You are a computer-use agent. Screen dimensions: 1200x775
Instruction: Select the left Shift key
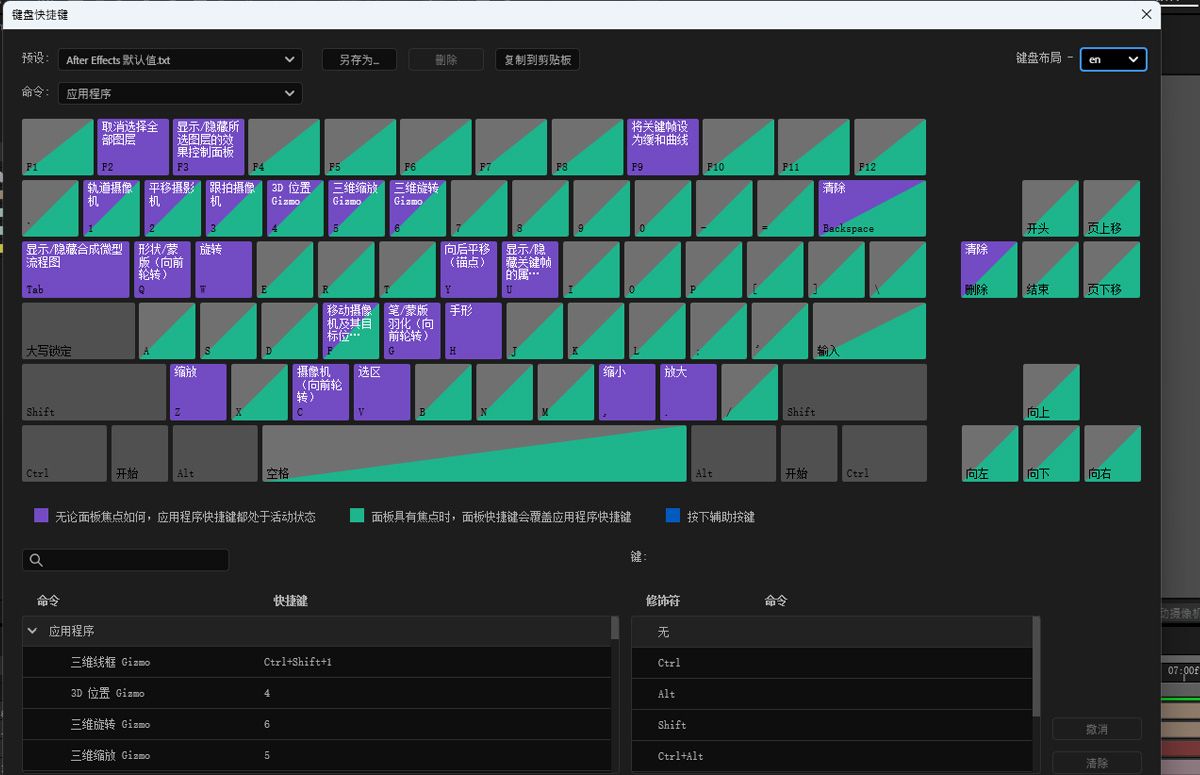click(94, 392)
